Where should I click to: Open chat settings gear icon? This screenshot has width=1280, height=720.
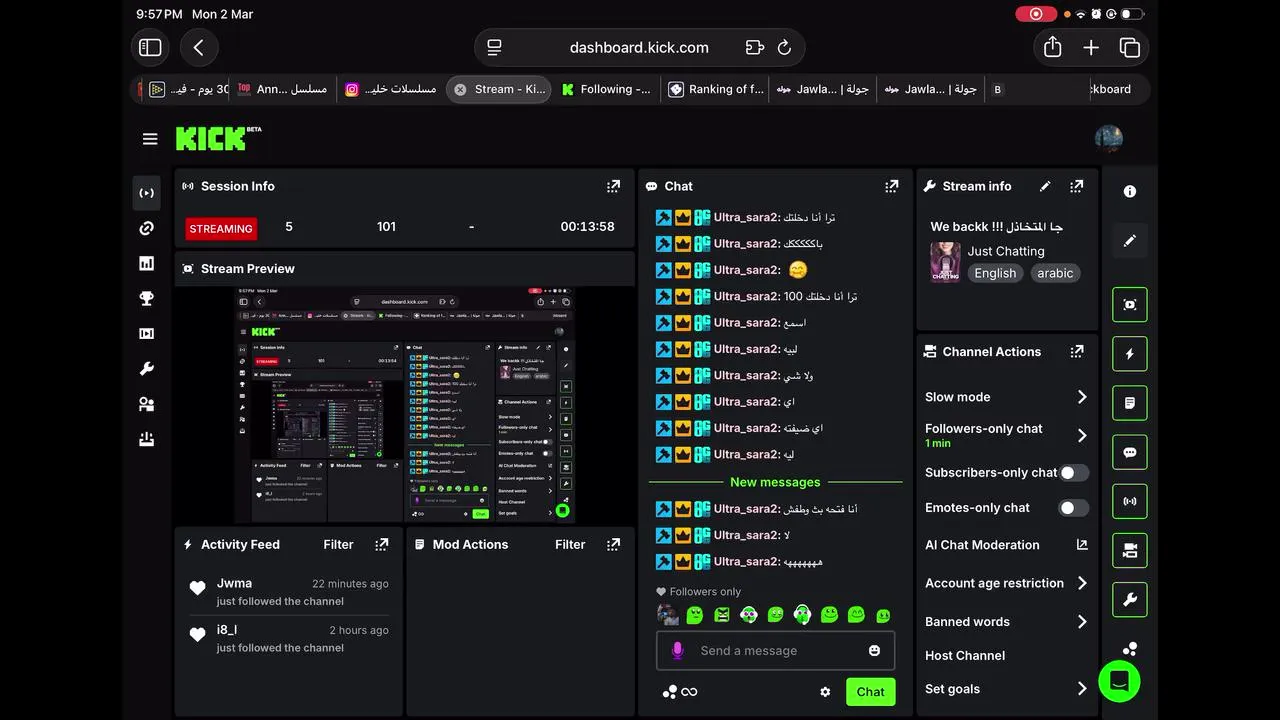point(825,692)
